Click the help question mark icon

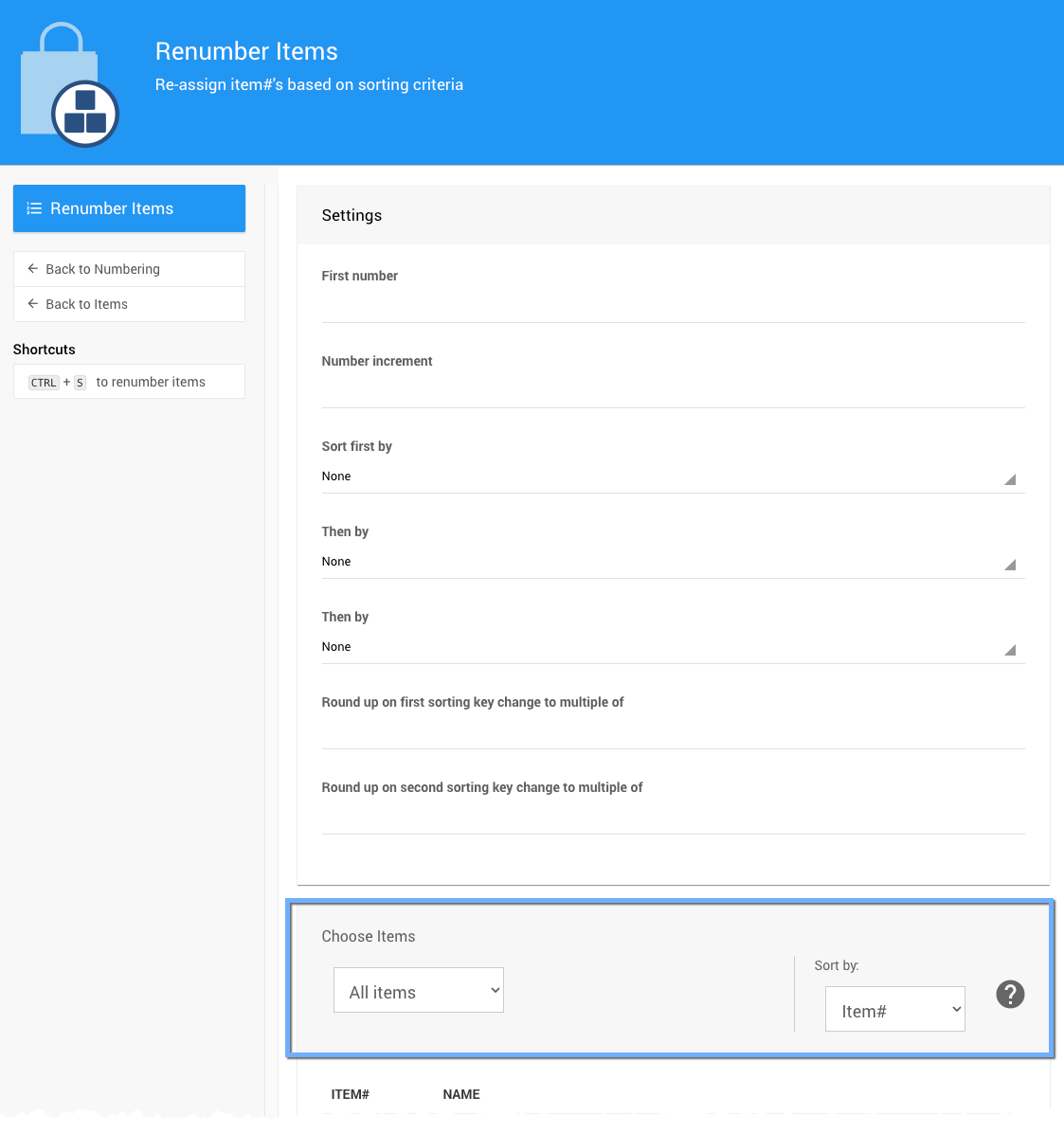pyautogui.click(x=1010, y=994)
